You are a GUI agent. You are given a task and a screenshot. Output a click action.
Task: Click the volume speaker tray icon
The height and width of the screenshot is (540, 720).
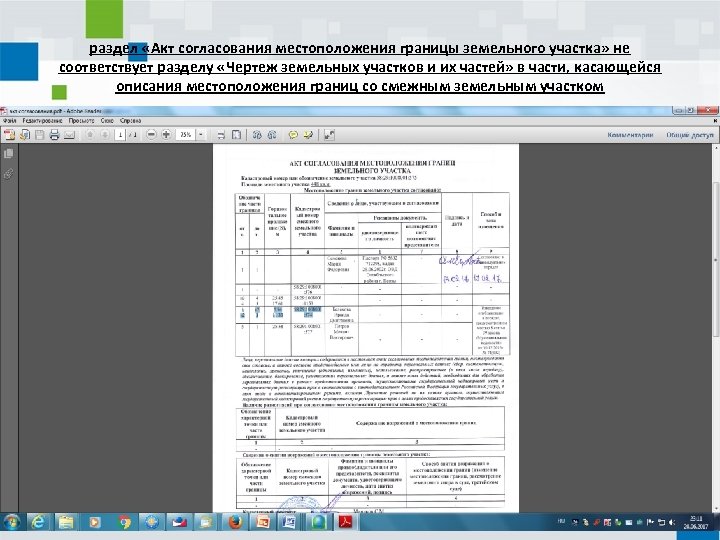(672, 523)
